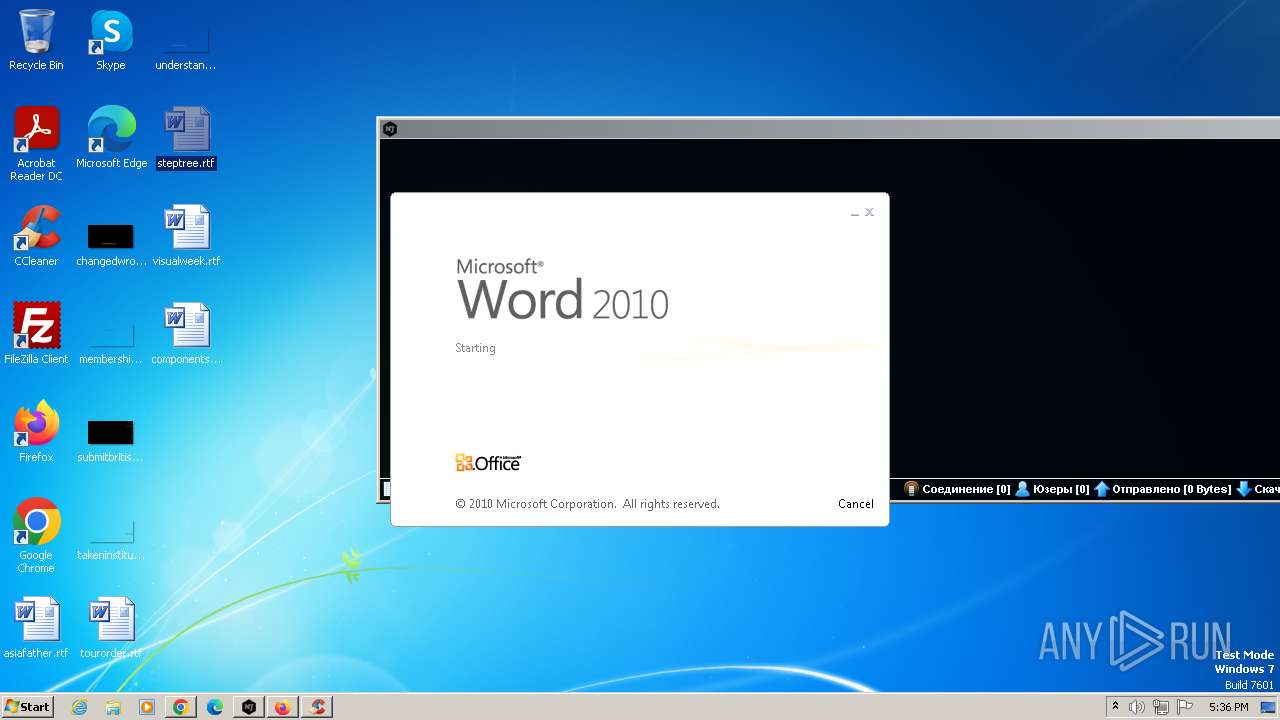Cancel the Word 2010 startup splash

click(x=855, y=504)
